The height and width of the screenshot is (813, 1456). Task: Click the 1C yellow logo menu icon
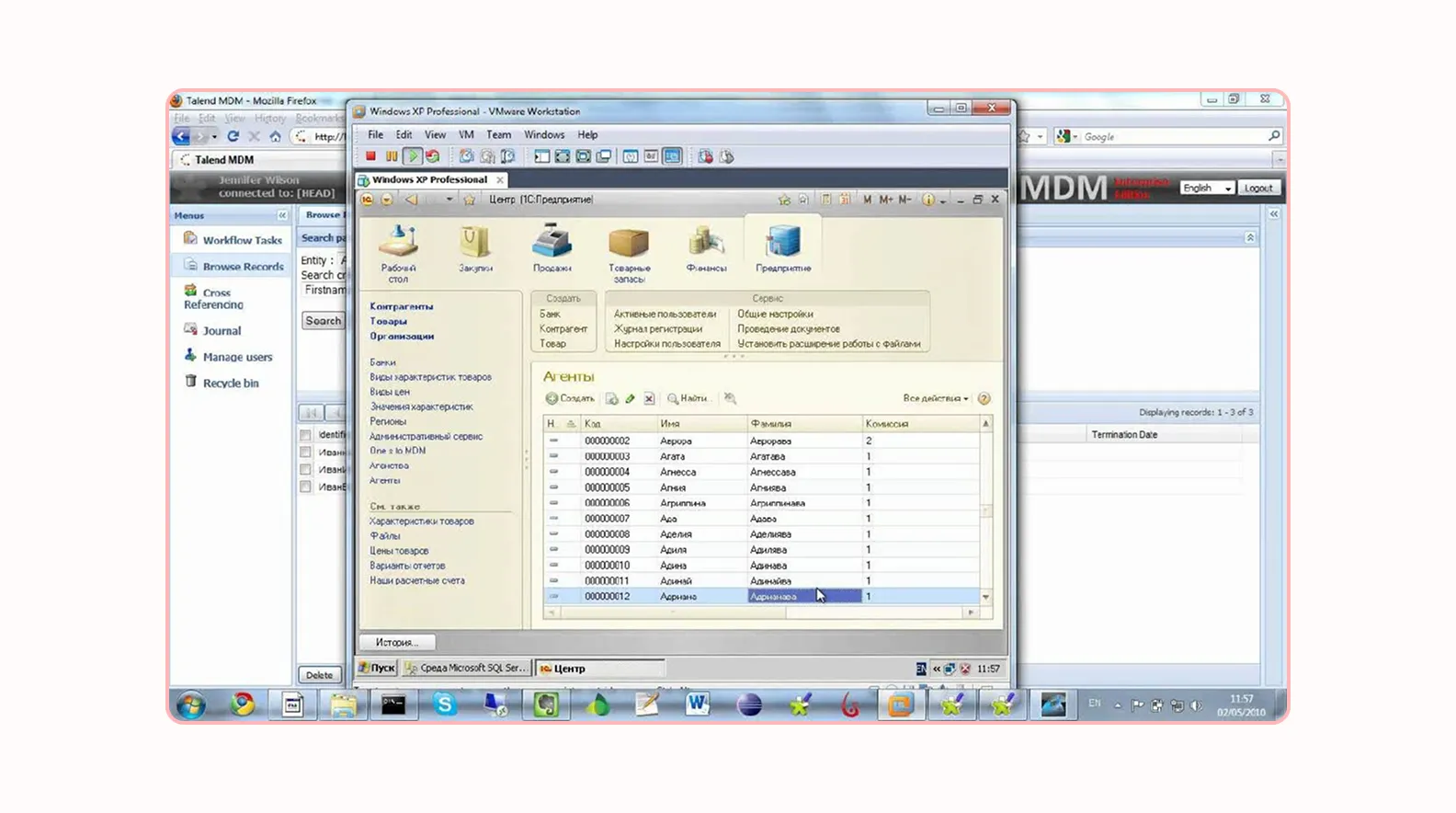[x=368, y=200]
